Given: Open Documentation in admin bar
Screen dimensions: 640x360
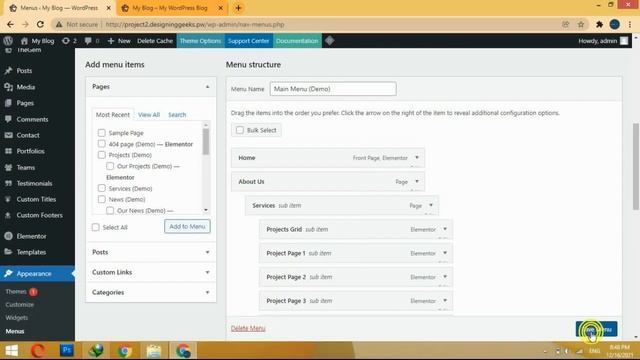Looking at the screenshot, I should (x=297, y=41).
